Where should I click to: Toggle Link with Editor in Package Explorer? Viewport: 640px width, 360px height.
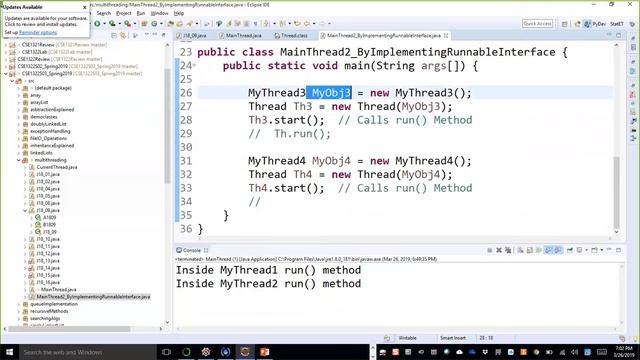tap(122, 36)
